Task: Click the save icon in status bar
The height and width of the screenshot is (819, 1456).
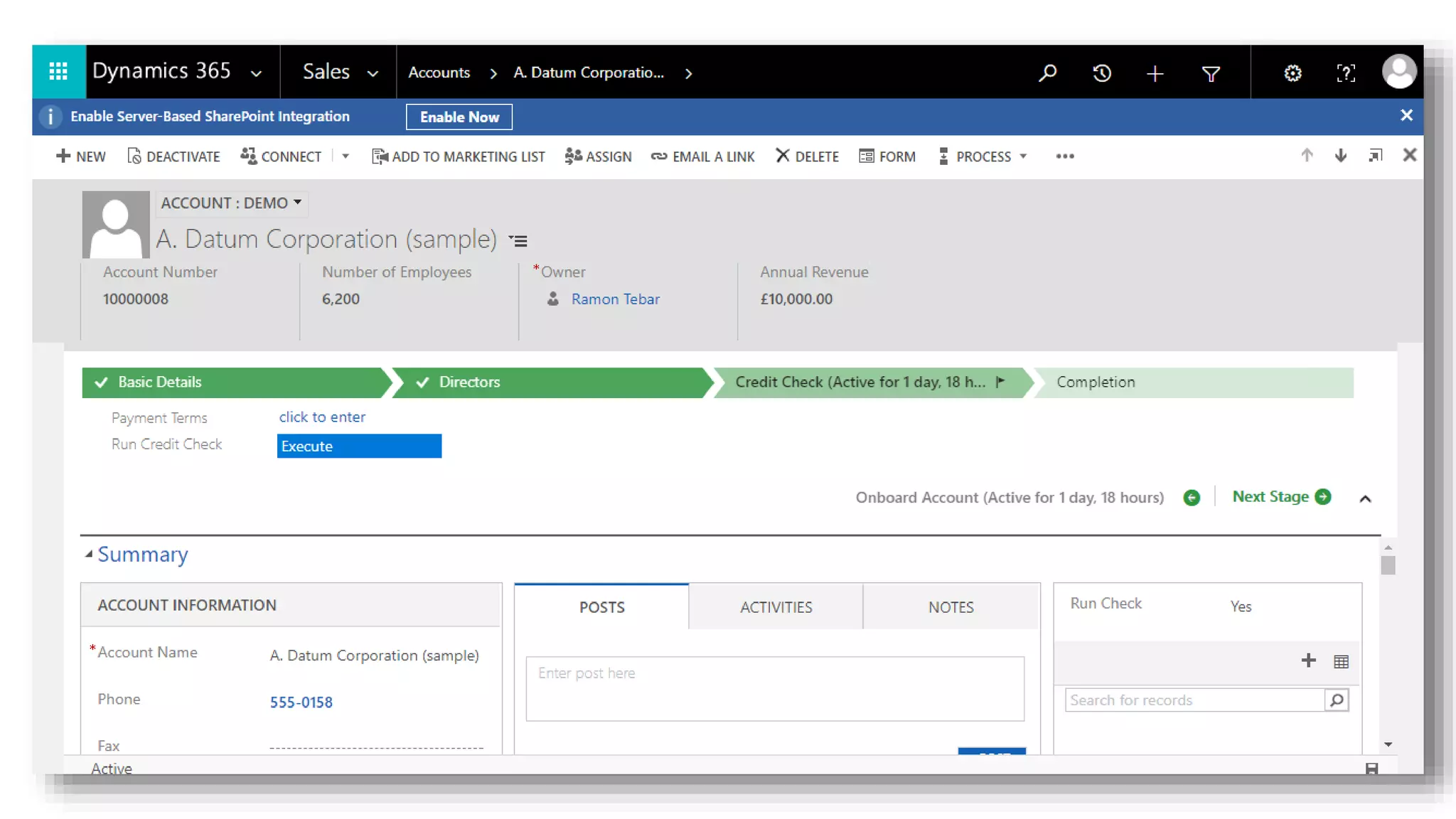Action: (x=1371, y=769)
